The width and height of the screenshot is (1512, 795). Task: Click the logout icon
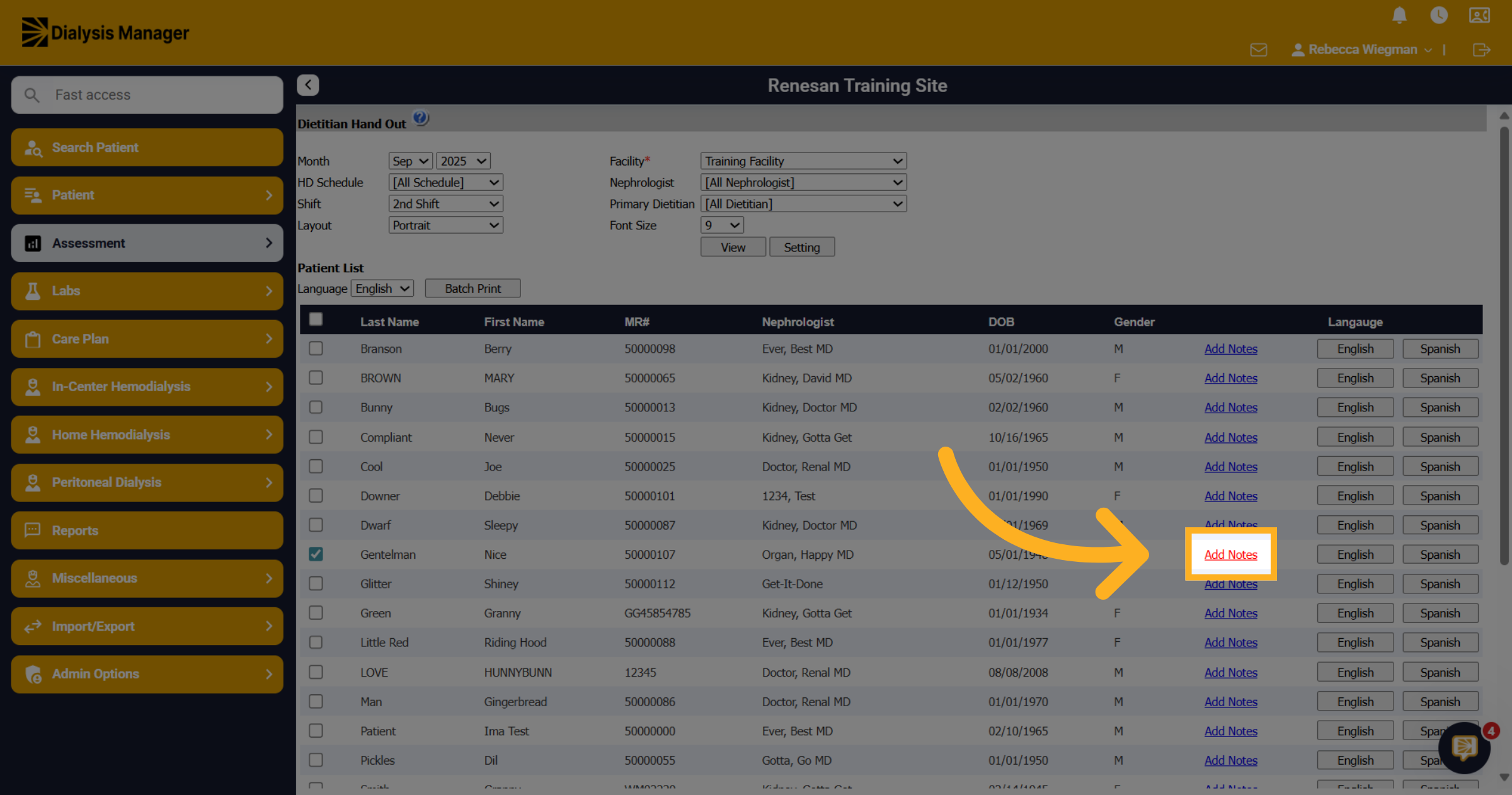coord(1482,50)
